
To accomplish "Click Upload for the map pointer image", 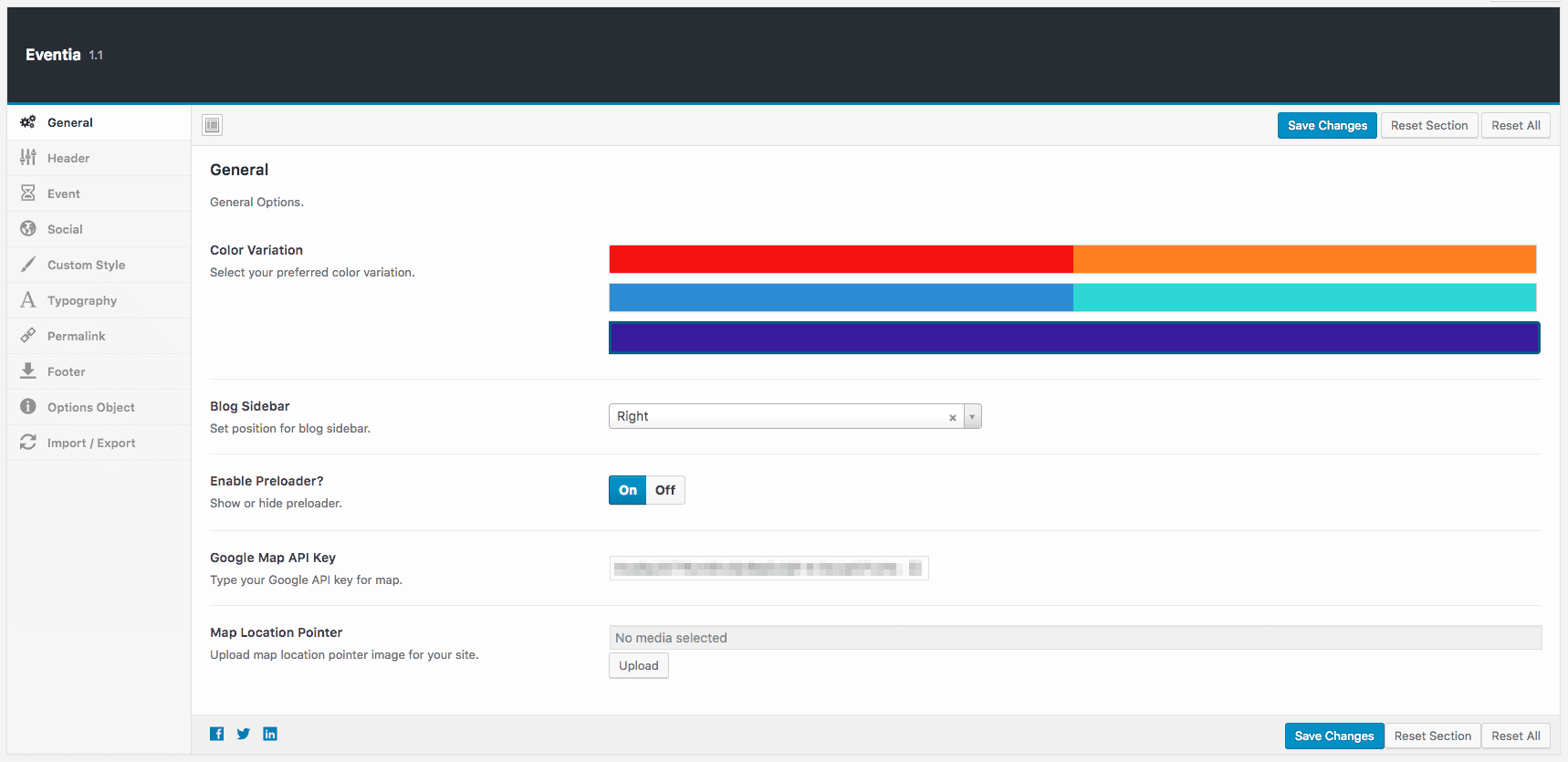I will tap(638, 666).
